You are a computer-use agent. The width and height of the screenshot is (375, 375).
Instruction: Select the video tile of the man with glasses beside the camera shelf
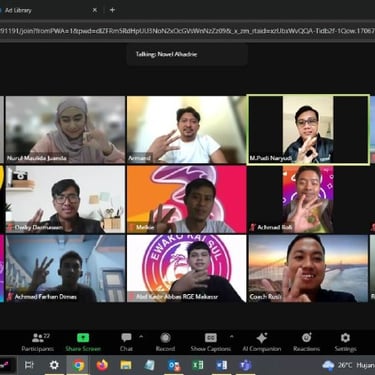65,199
